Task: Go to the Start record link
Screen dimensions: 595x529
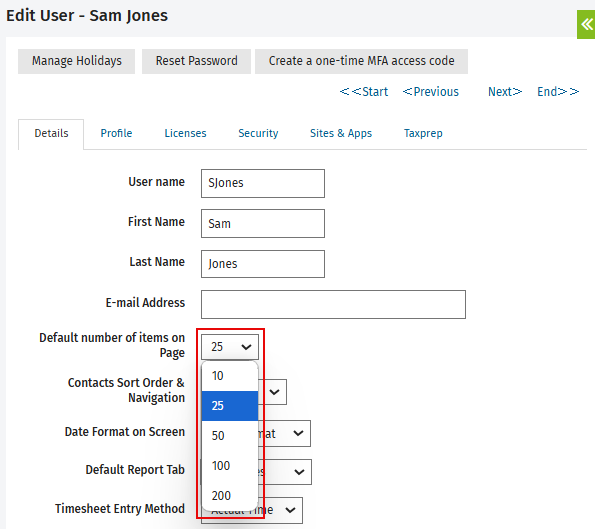Action: (364, 92)
